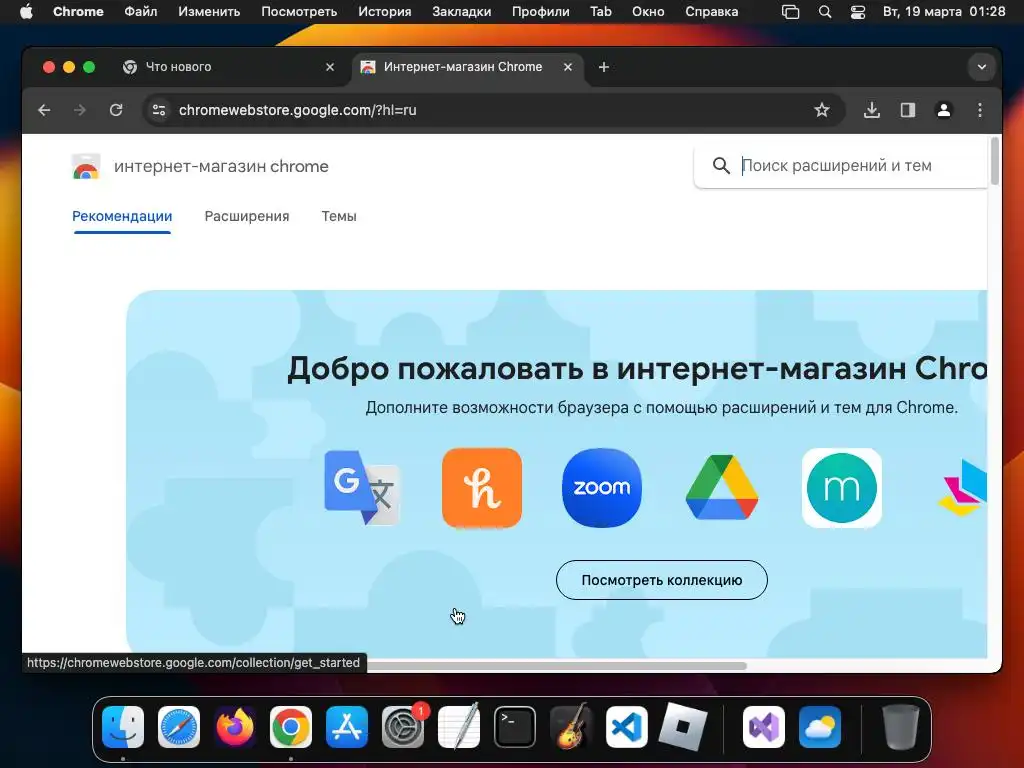Click the date and time in menu bar
Viewport: 1024px width, 768px height.
click(x=944, y=12)
